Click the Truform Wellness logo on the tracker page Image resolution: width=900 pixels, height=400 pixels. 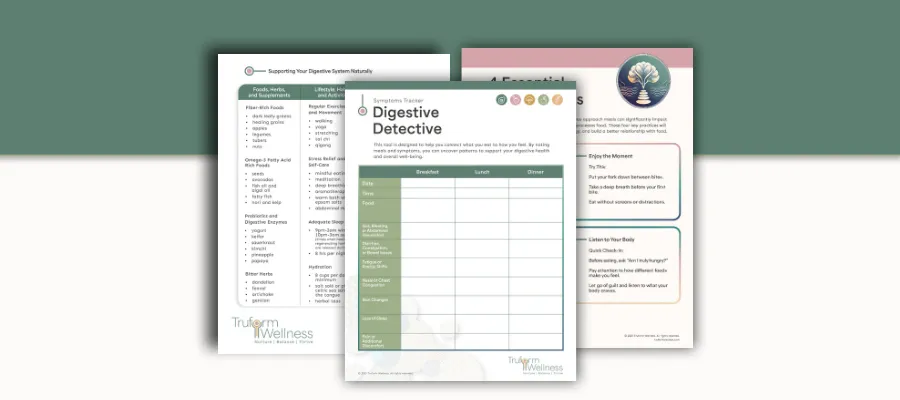click(x=535, y=366)
